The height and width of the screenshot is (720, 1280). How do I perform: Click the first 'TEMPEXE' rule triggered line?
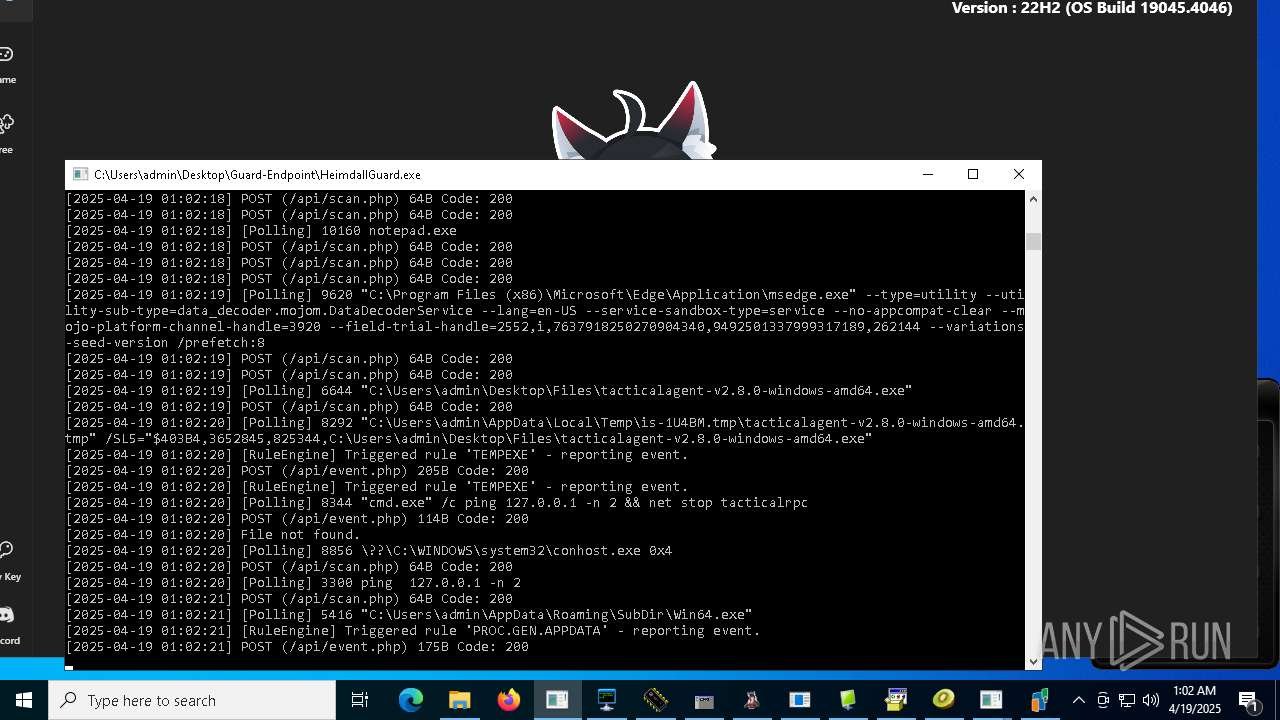(x=377, y=455)
